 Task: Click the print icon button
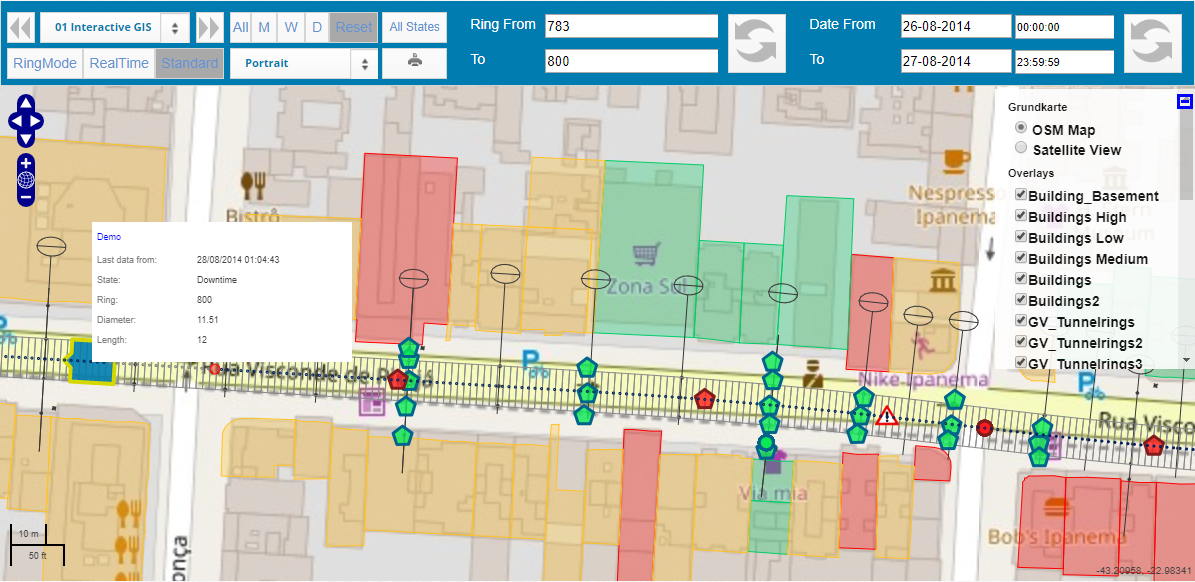[414, 63]
